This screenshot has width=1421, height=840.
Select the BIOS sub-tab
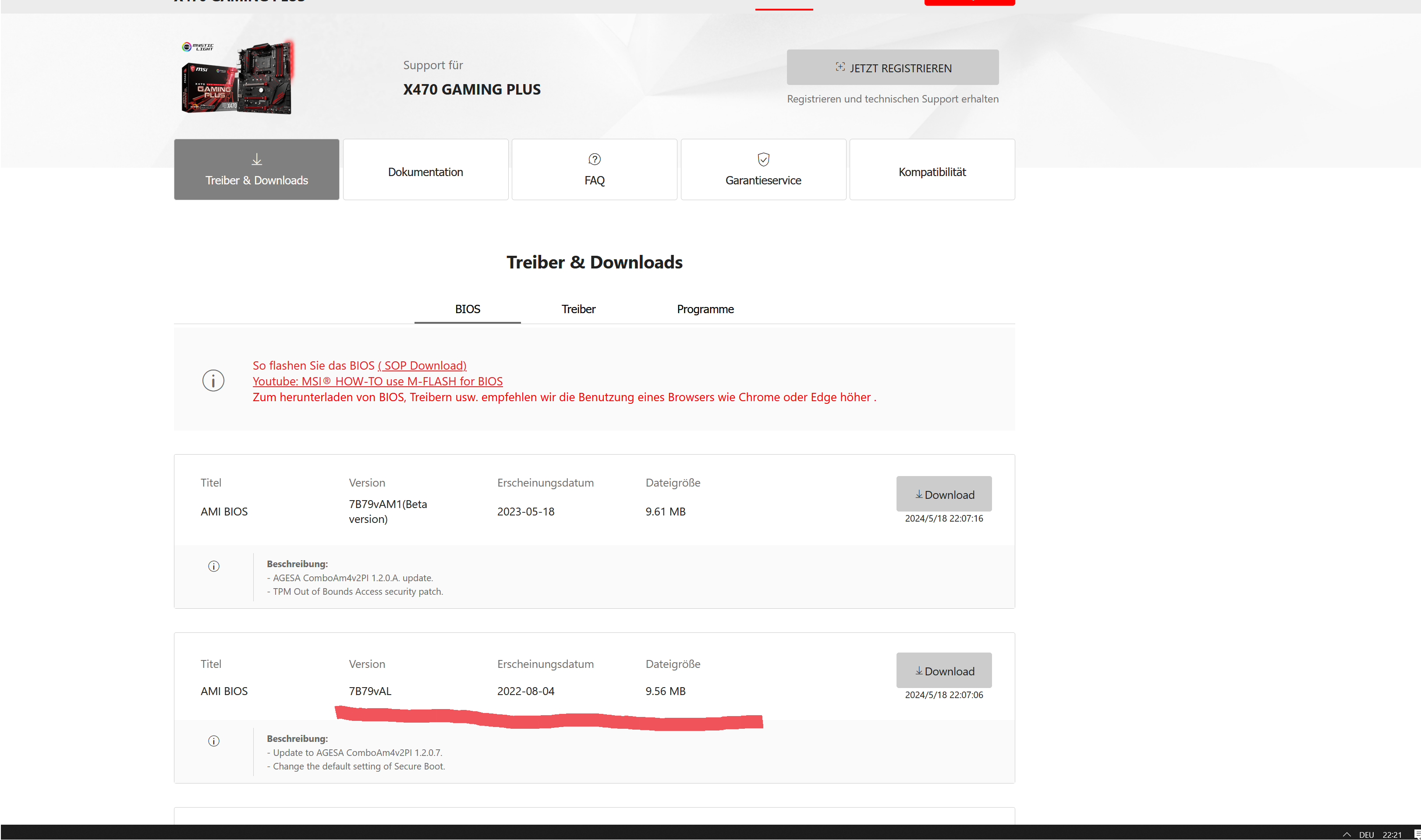coord(467,309)
